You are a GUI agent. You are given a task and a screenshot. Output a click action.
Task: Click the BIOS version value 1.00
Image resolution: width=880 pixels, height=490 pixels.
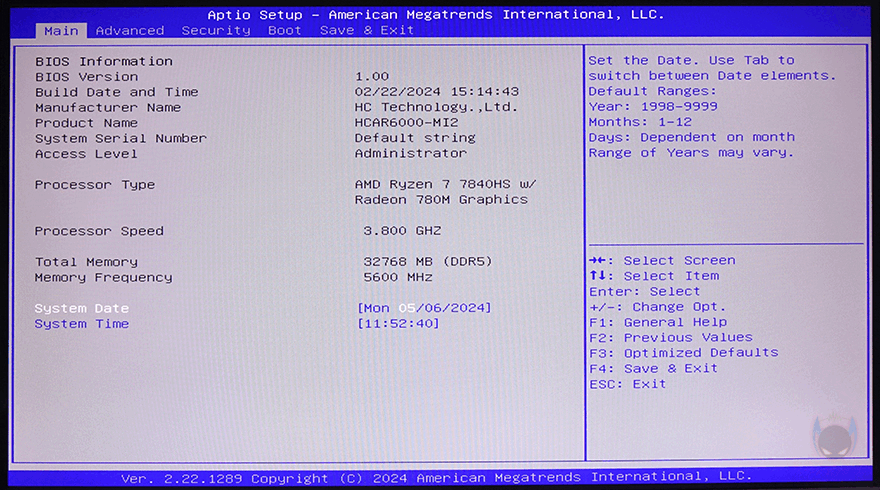[x=372, y=76]
